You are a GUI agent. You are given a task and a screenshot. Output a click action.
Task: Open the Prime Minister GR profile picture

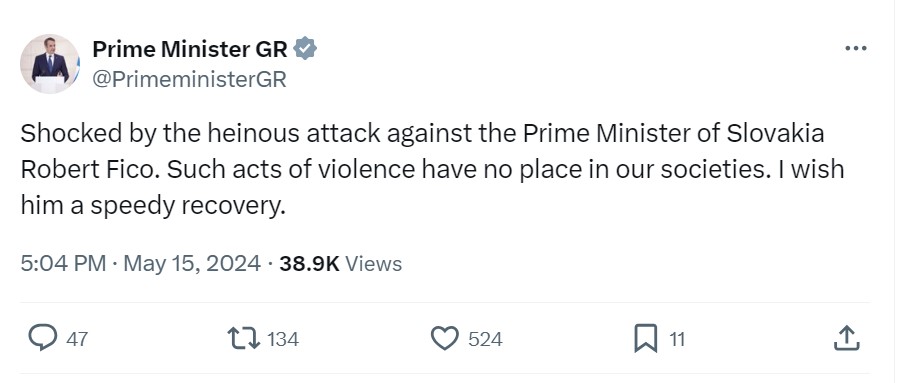(50, 63)
